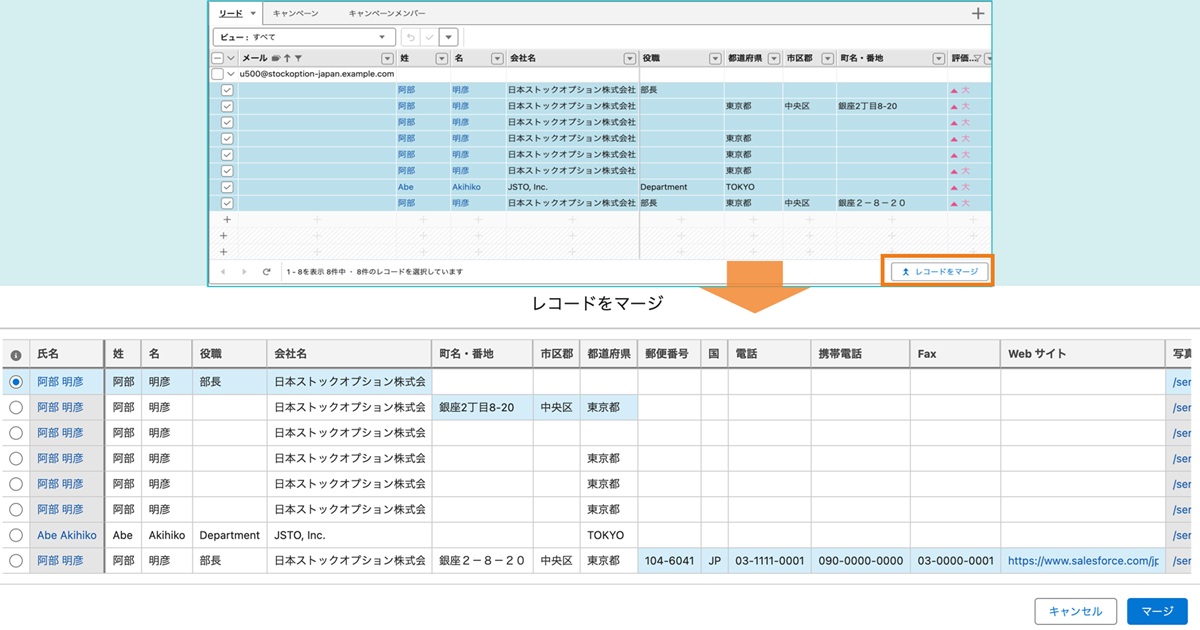1200x630 pixels.
Task: Click the next page arrow in the grid footer
Action: coord(243,272)
